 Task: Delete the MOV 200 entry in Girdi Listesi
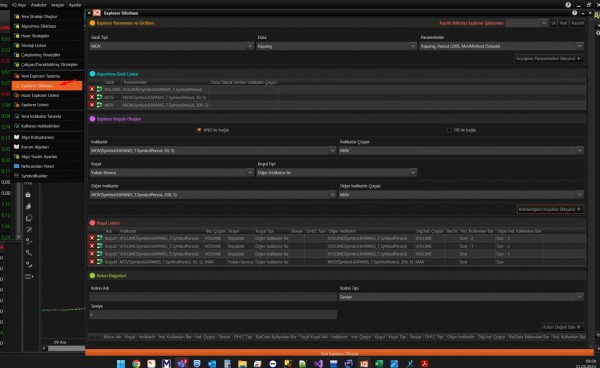pyautogui.click(x=92, y=105)
